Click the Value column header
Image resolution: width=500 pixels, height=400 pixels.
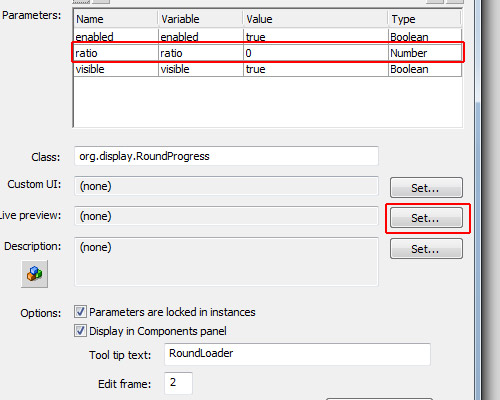click(x=315, y=19)
